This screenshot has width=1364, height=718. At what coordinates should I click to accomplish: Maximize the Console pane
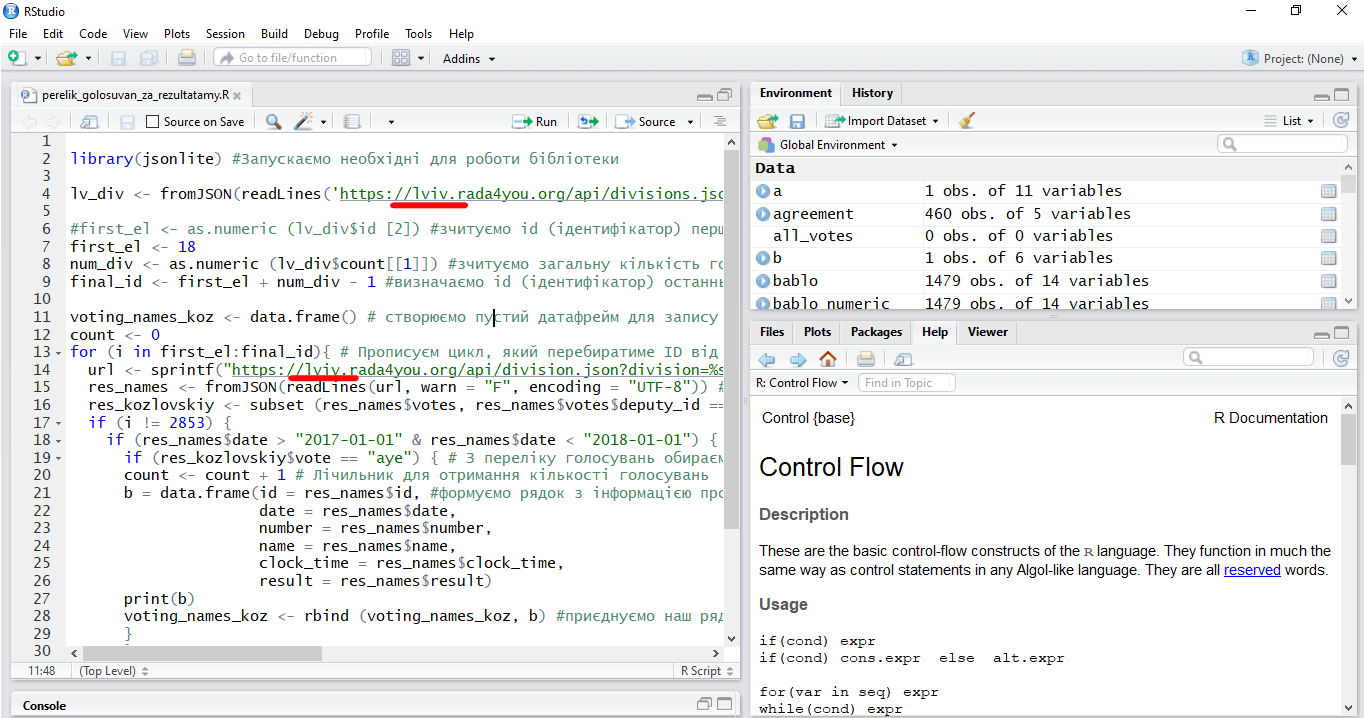point(723,704)
